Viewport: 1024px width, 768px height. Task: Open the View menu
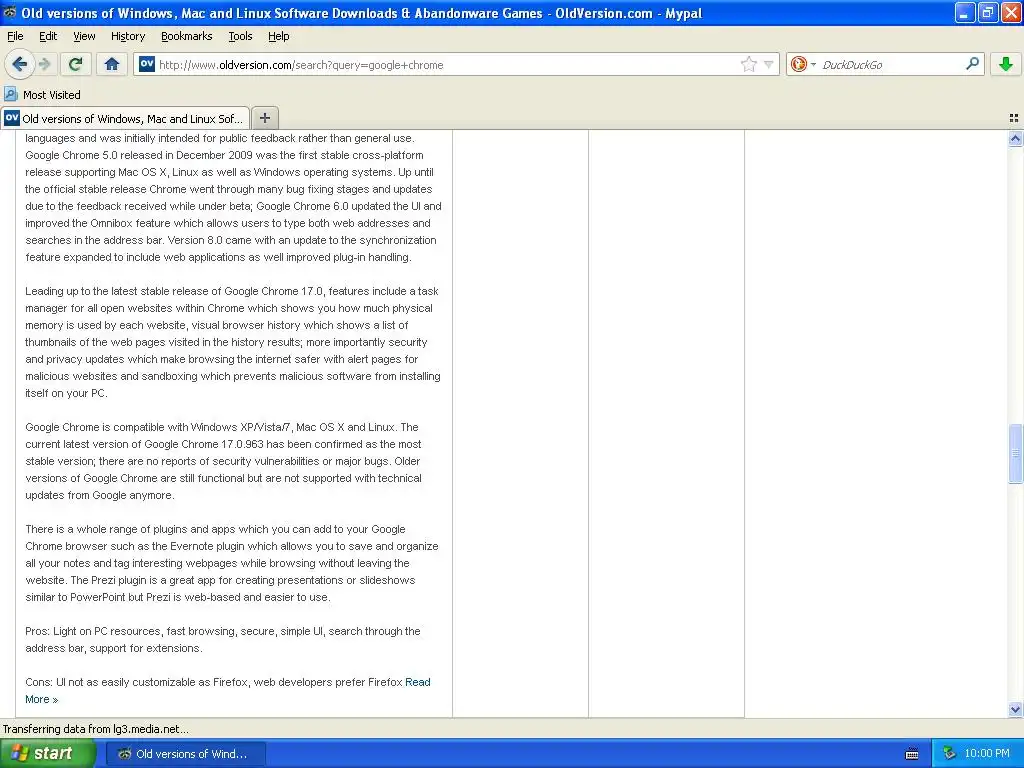tap(84, 36)
